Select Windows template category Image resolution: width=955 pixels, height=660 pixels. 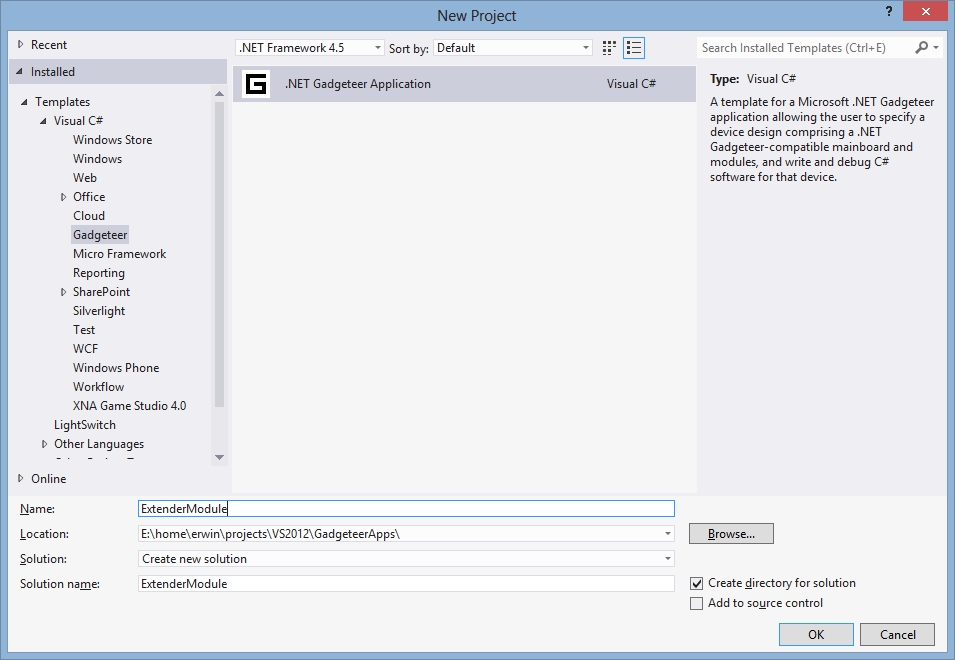click(97, 158)
